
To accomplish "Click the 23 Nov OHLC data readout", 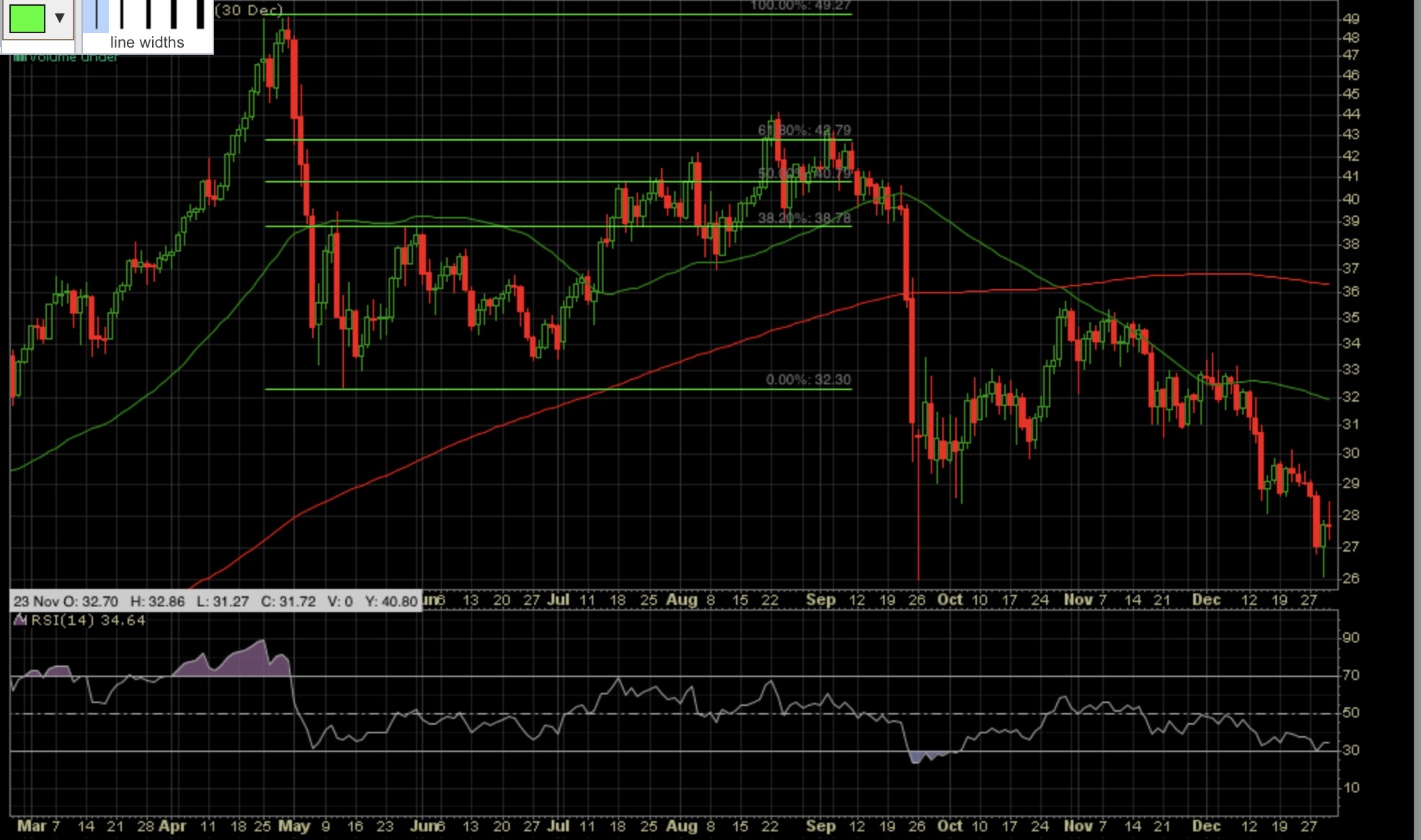I will (215, 601).
